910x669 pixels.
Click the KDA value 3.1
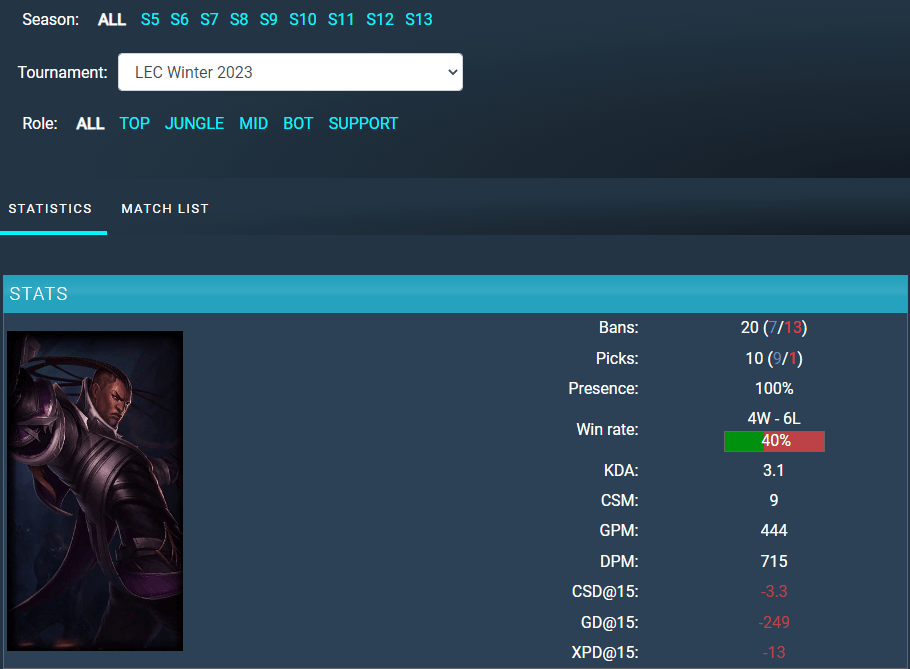(x=774, y=471)
